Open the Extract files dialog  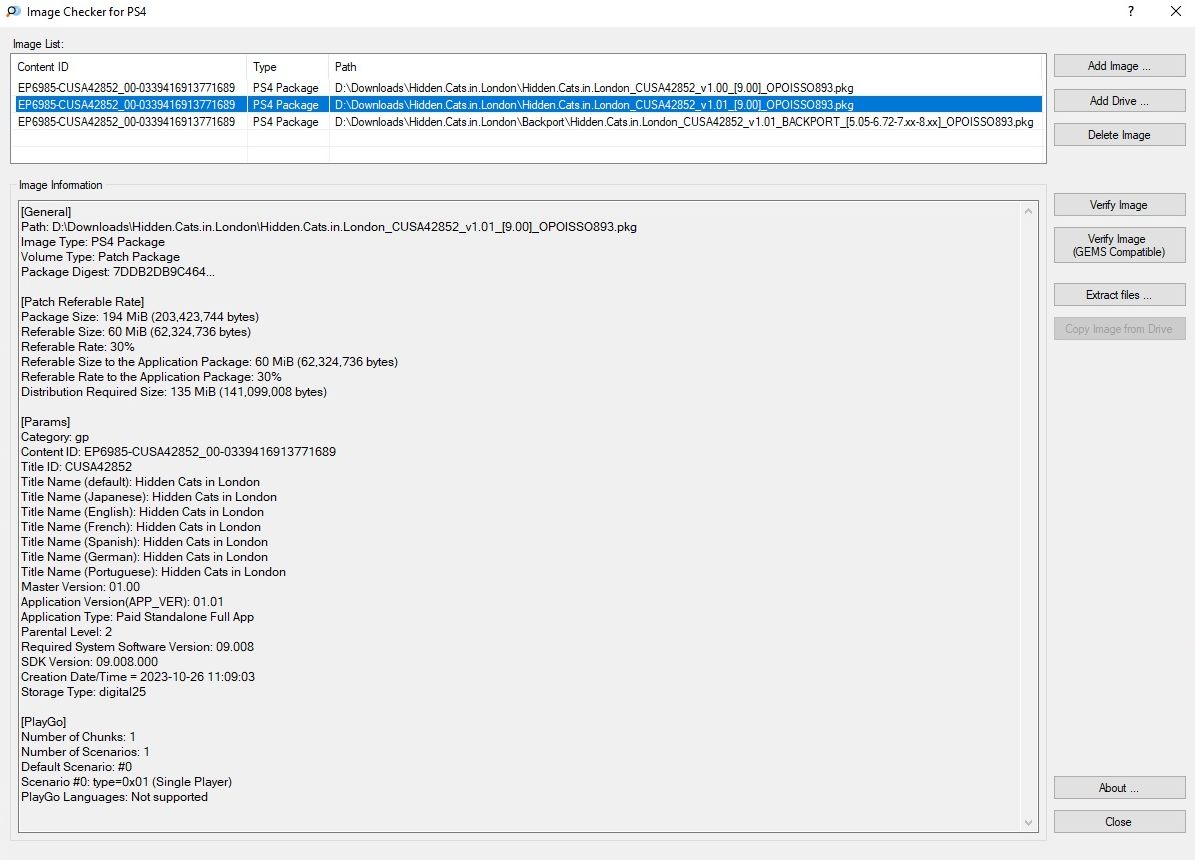tap(1119, 295)
